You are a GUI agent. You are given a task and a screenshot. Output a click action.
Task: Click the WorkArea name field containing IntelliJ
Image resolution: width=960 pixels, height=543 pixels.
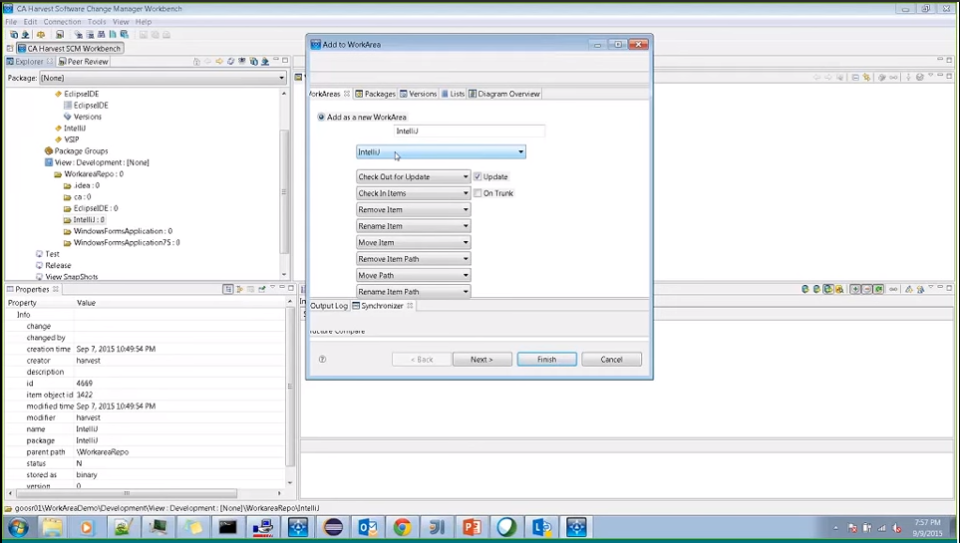point(469,131)
